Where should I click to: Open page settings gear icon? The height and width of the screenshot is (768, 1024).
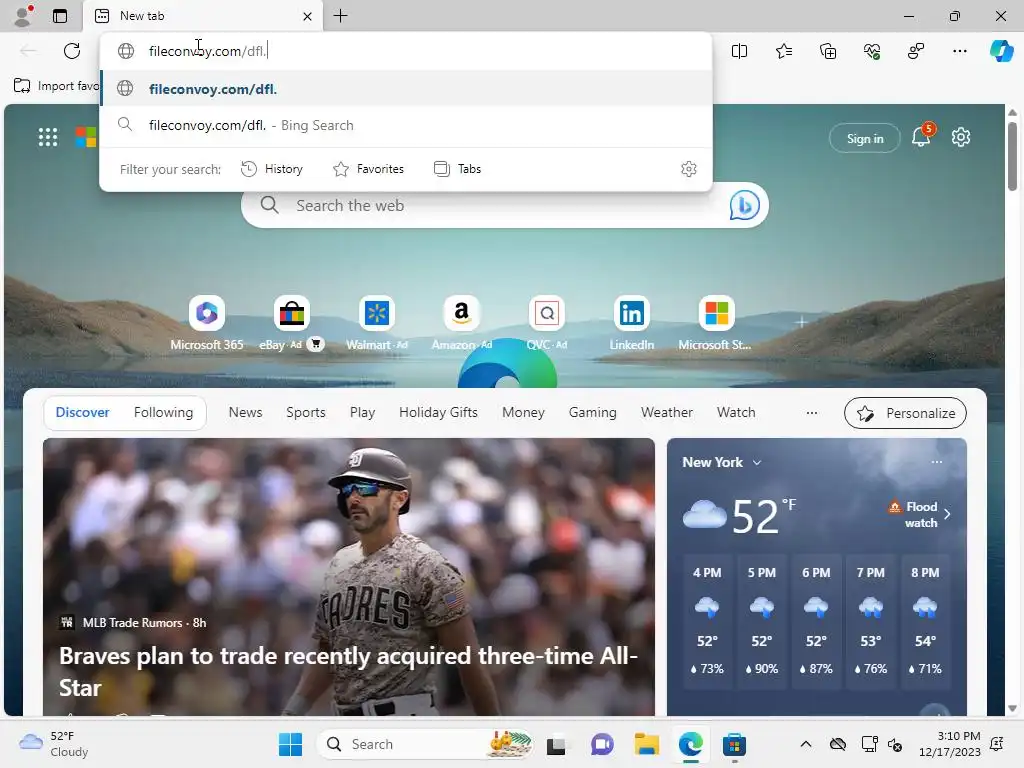pyautogui.click(x=961, y=137)
